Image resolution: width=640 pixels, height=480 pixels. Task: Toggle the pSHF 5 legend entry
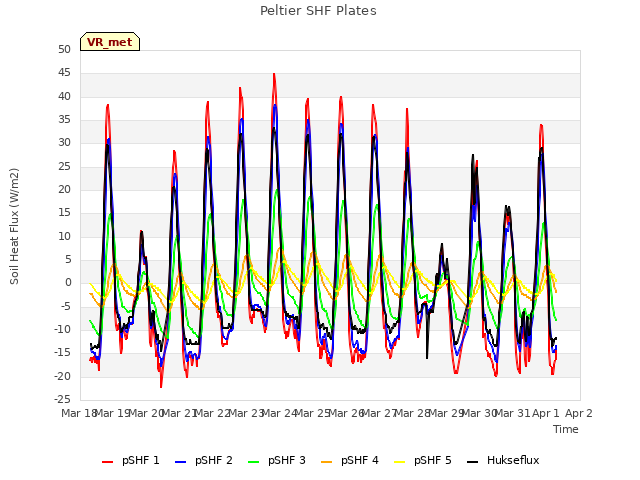click(423, 460)
